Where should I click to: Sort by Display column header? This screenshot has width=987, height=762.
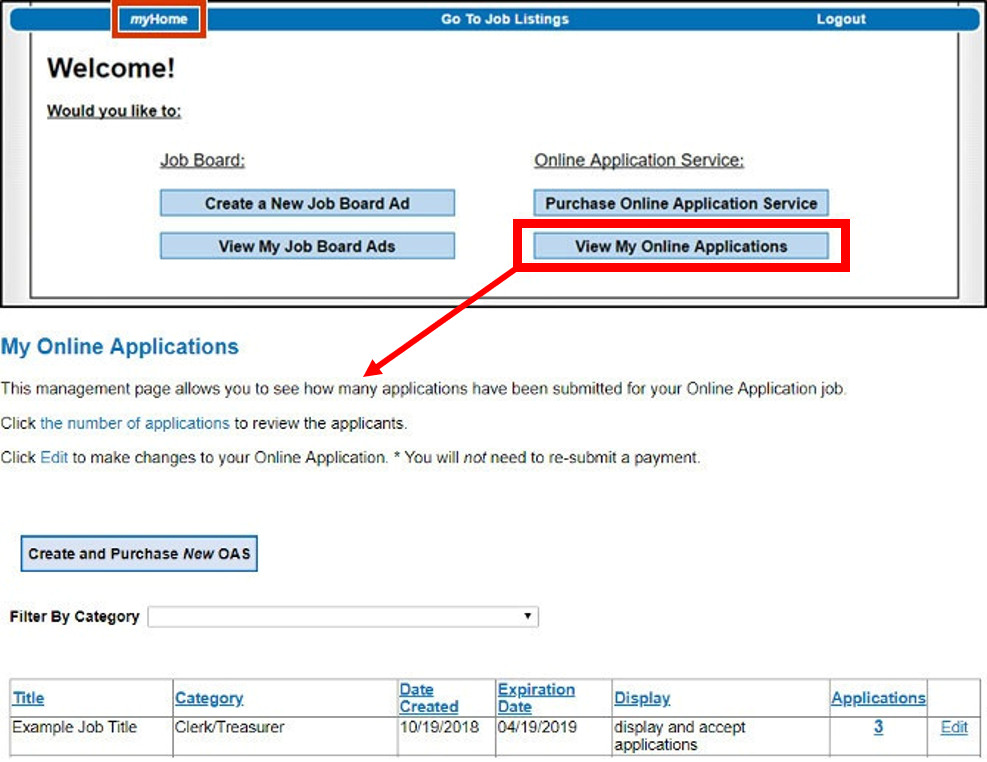[642, 698]
